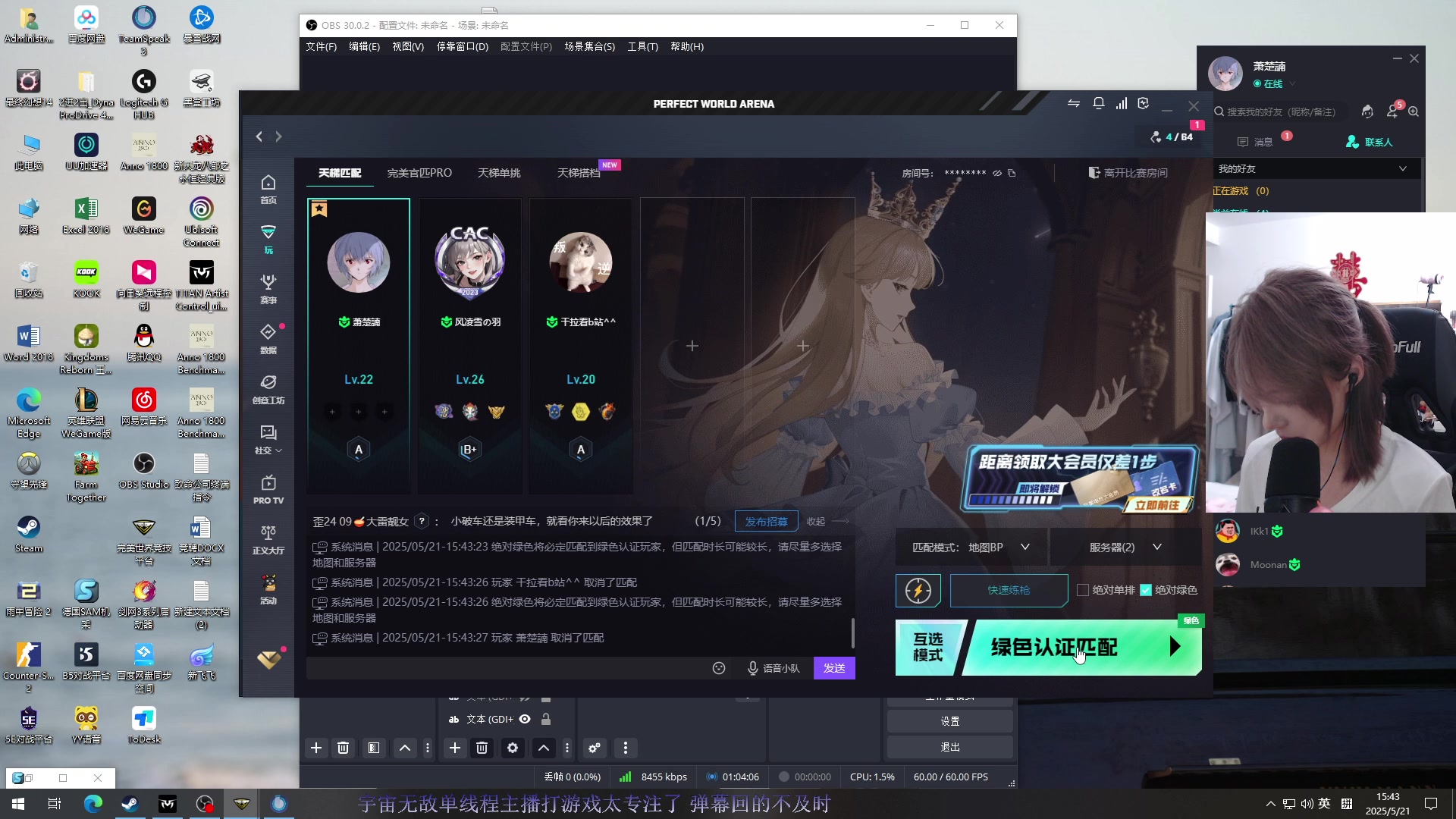This screenshot has height=819, width=1456.
Task: Switch to the 天梯搭档 tab
Action: point(578,173)
